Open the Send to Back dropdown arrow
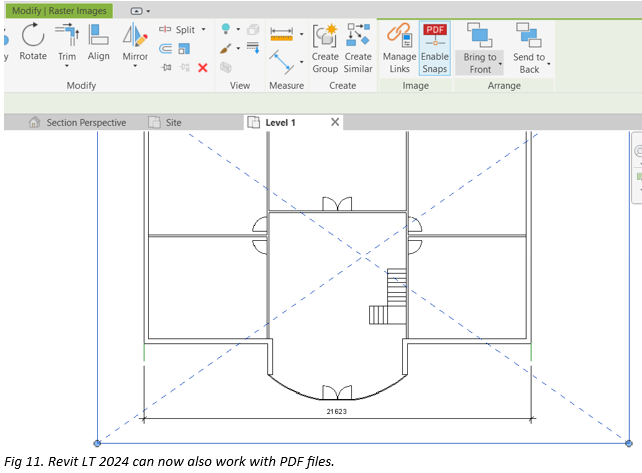642x473 pixels. click(x=549, y=64)
